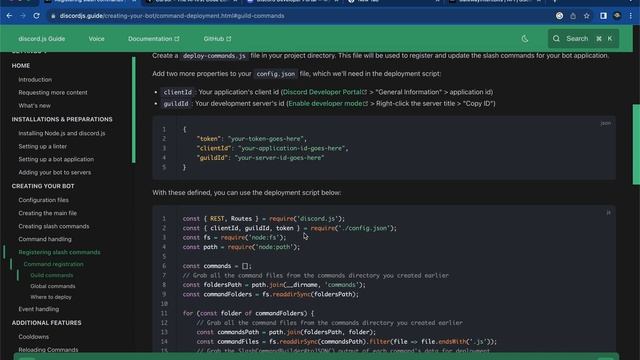Image resolution: width=640 pixels, height=360 pixels.
Task: Open Command handling in the sidebar
Action: (x=45, y=240)
